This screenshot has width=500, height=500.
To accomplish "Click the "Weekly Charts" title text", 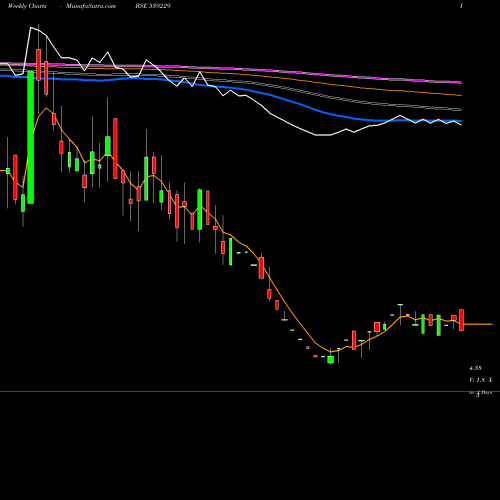I will [x=27, y=6].
